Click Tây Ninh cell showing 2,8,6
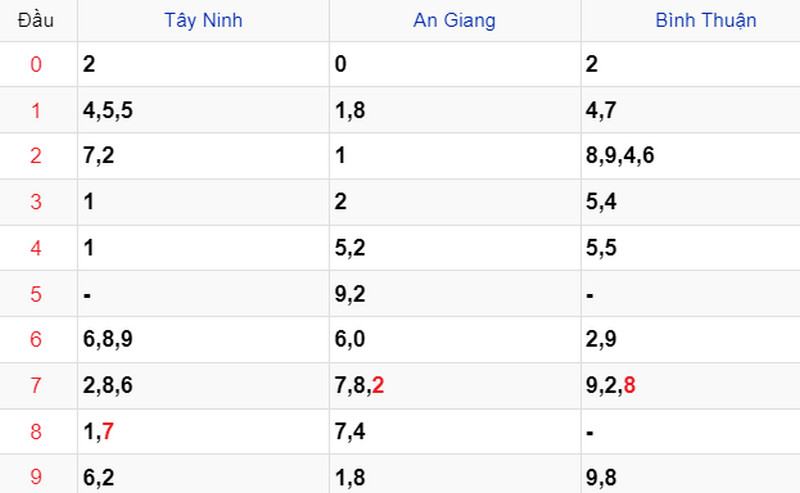This screenshot has height=493, width=800. click(108, 386)
